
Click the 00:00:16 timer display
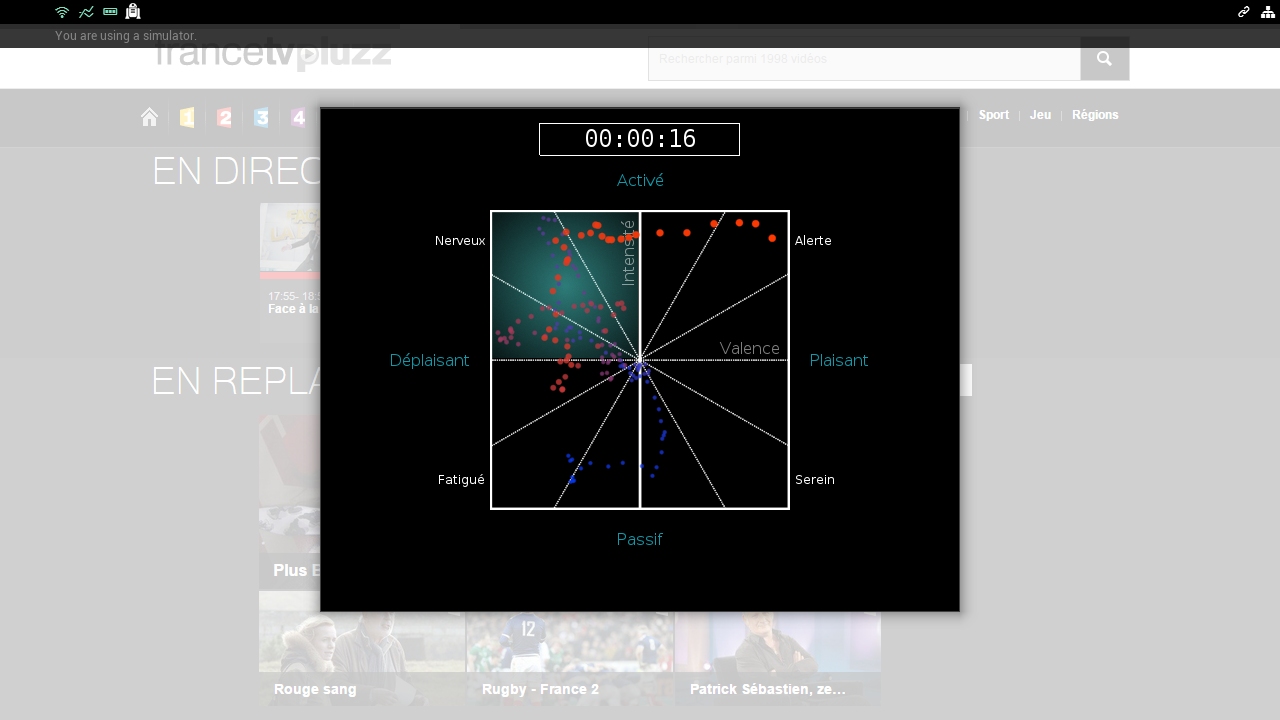(x=639, y=139)
